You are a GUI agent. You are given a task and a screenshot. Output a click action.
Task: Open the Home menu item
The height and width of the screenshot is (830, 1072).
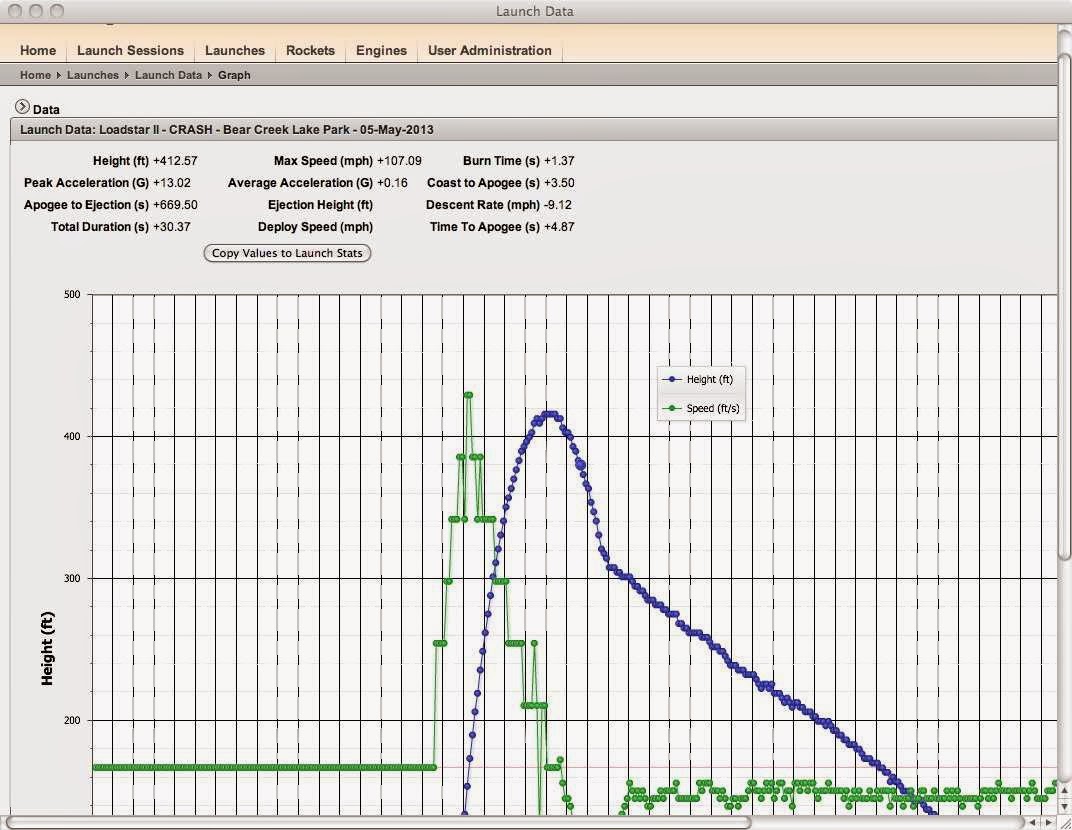pos(38,51)
